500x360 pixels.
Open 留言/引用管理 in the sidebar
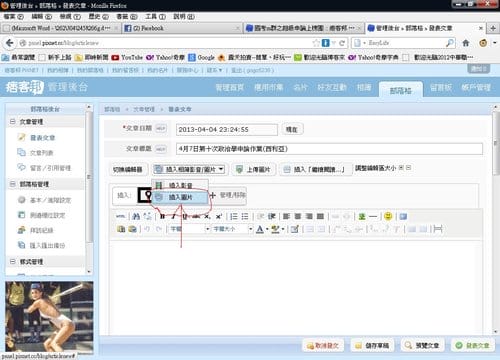[50, 168]
